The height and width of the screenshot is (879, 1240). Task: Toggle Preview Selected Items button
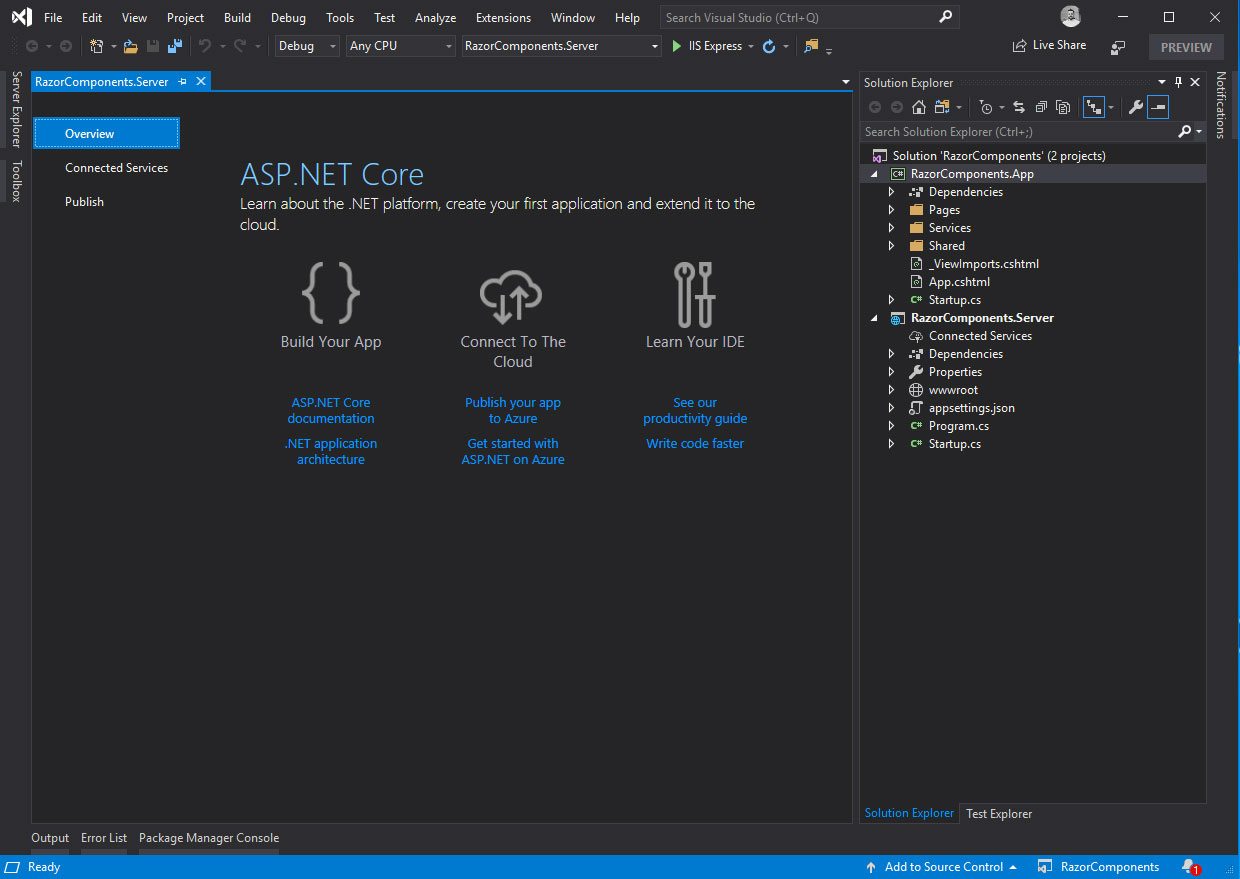click(1158, 107)
